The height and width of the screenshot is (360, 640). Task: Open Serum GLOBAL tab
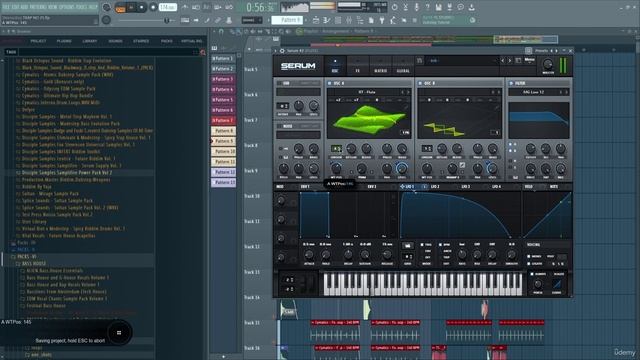pyautogui.click(x=403, y=66)
